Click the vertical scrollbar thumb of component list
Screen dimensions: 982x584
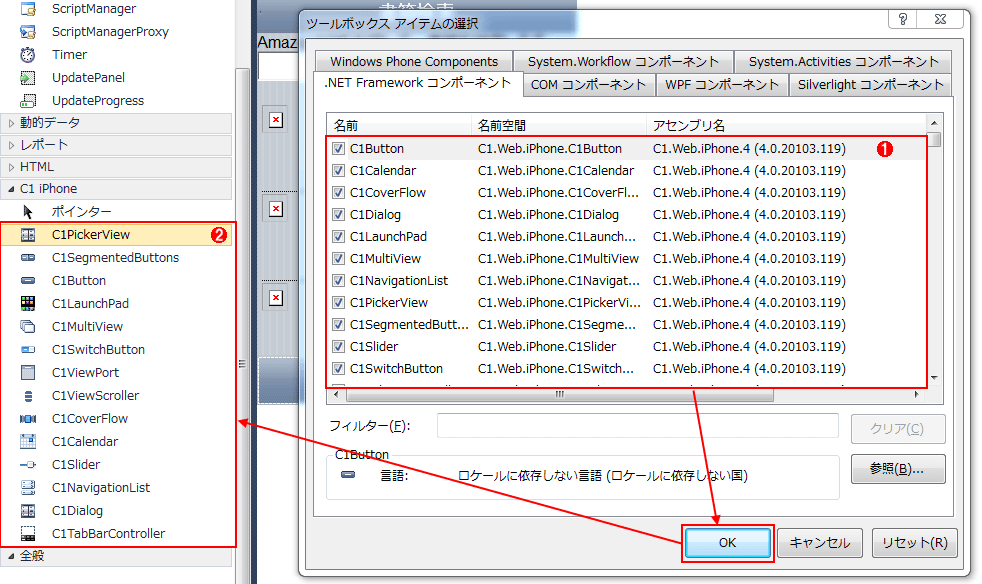point(934,139)
